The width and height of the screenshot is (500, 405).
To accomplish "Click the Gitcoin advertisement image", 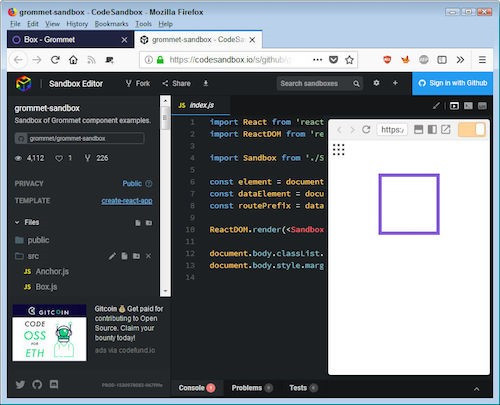I will point(49,333).
